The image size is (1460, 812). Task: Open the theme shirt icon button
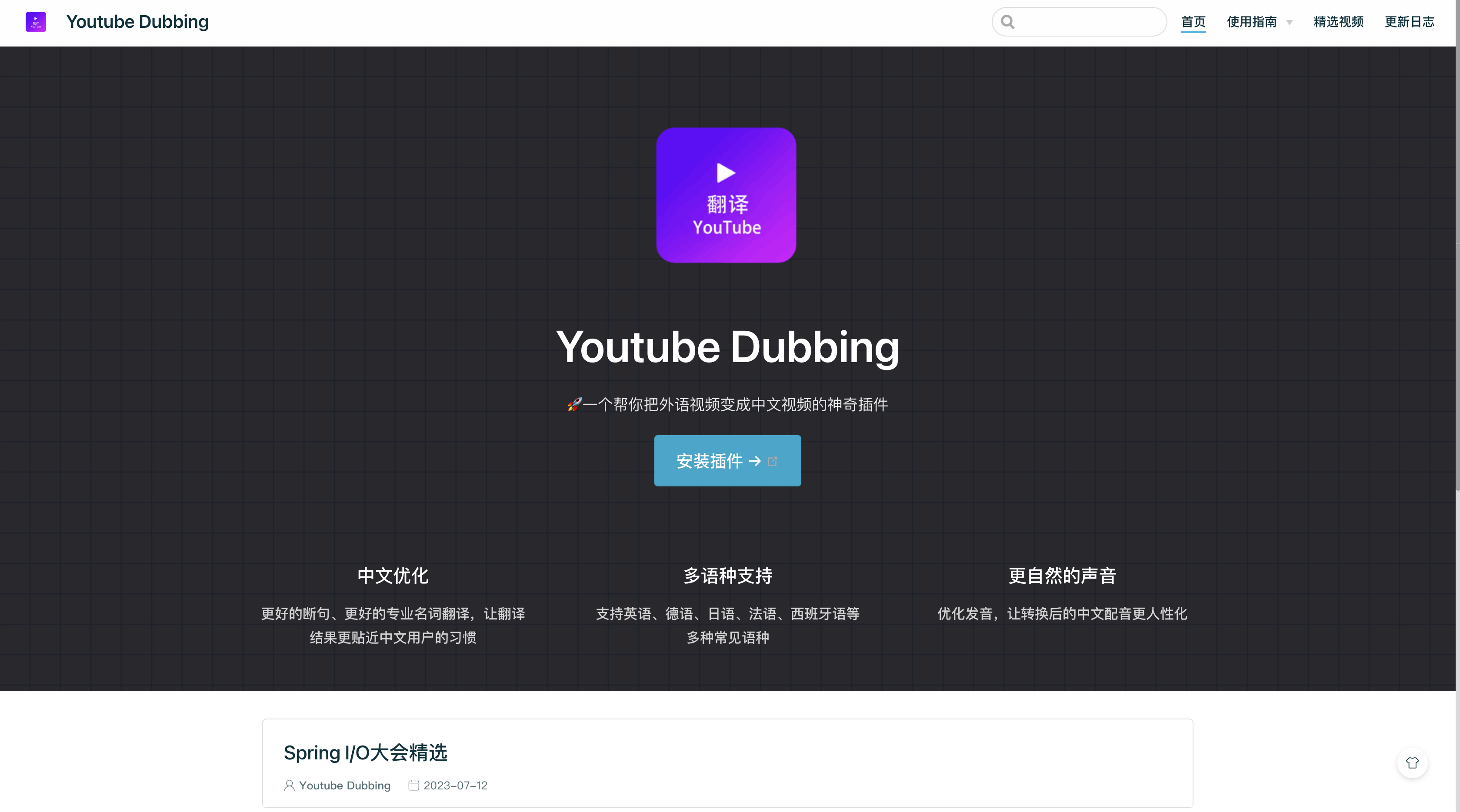(1412, 763)
